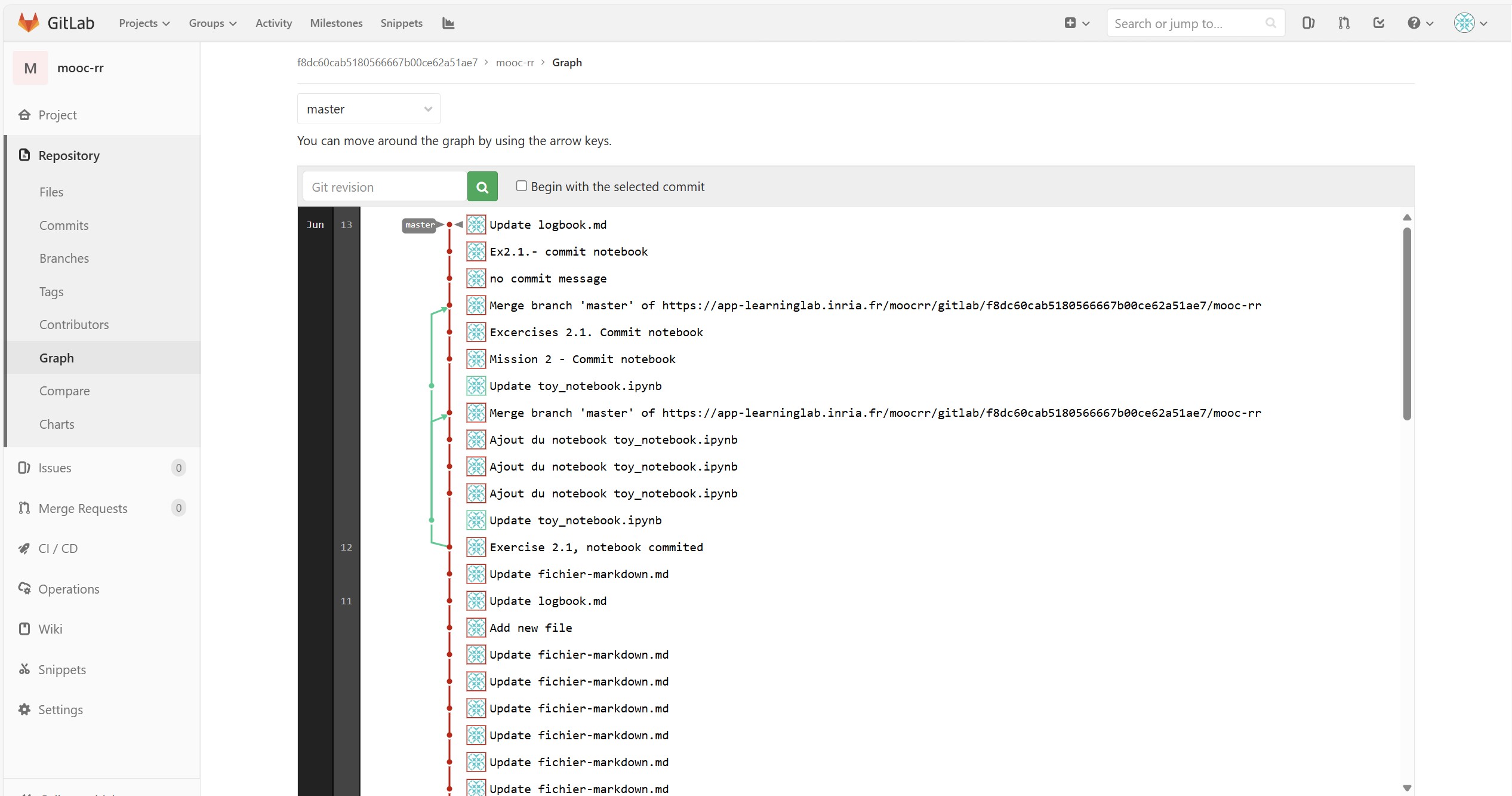Click author avatar beside 'Add new file' commit
This screenshot has width=1512, height=796.
pos(476,628)
